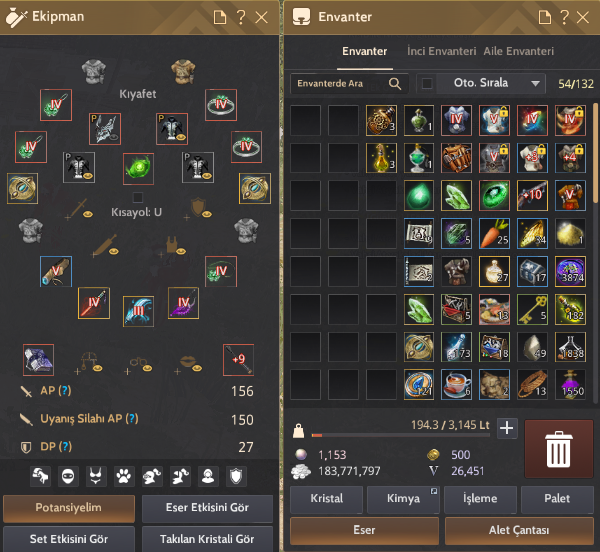Click the DP question mark tooltip
The image size is (600, 552).
coord(65,446)
